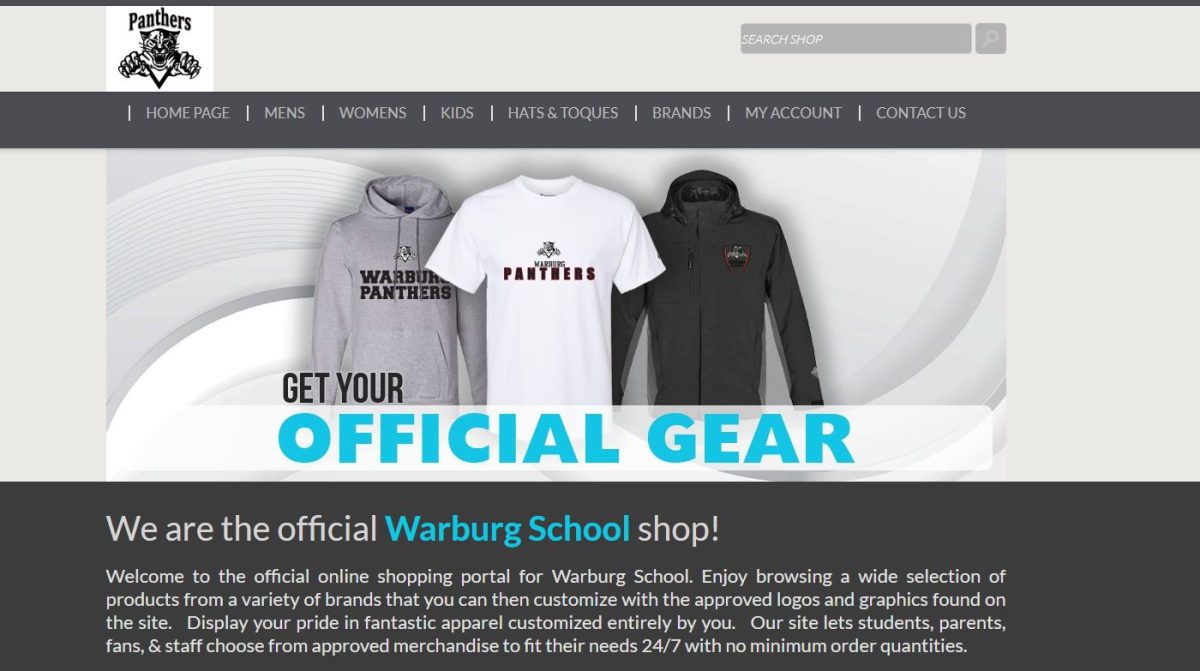
Task: Click the shield crest on the black jacket
Action: [738, 258]
